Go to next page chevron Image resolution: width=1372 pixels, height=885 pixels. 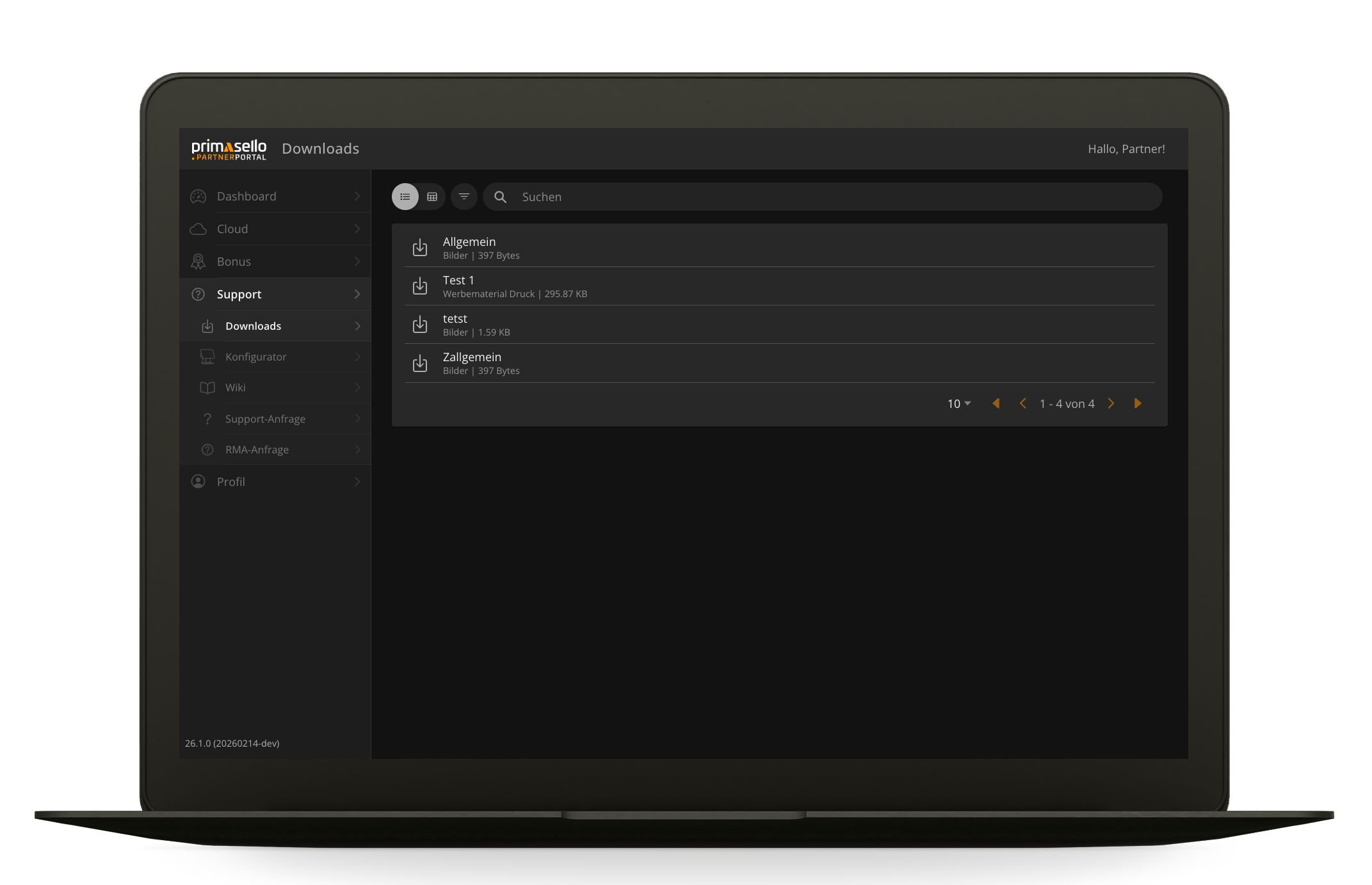(1111, 403)
